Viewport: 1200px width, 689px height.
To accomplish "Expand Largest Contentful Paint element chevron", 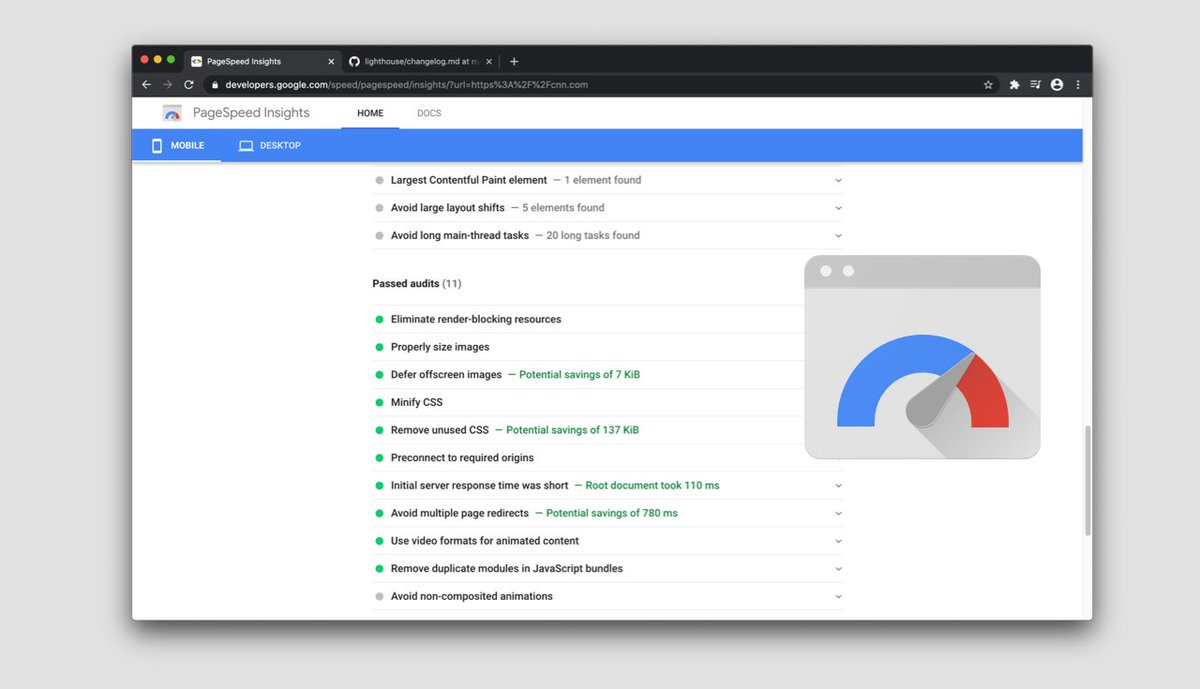I will coord(838,180).
